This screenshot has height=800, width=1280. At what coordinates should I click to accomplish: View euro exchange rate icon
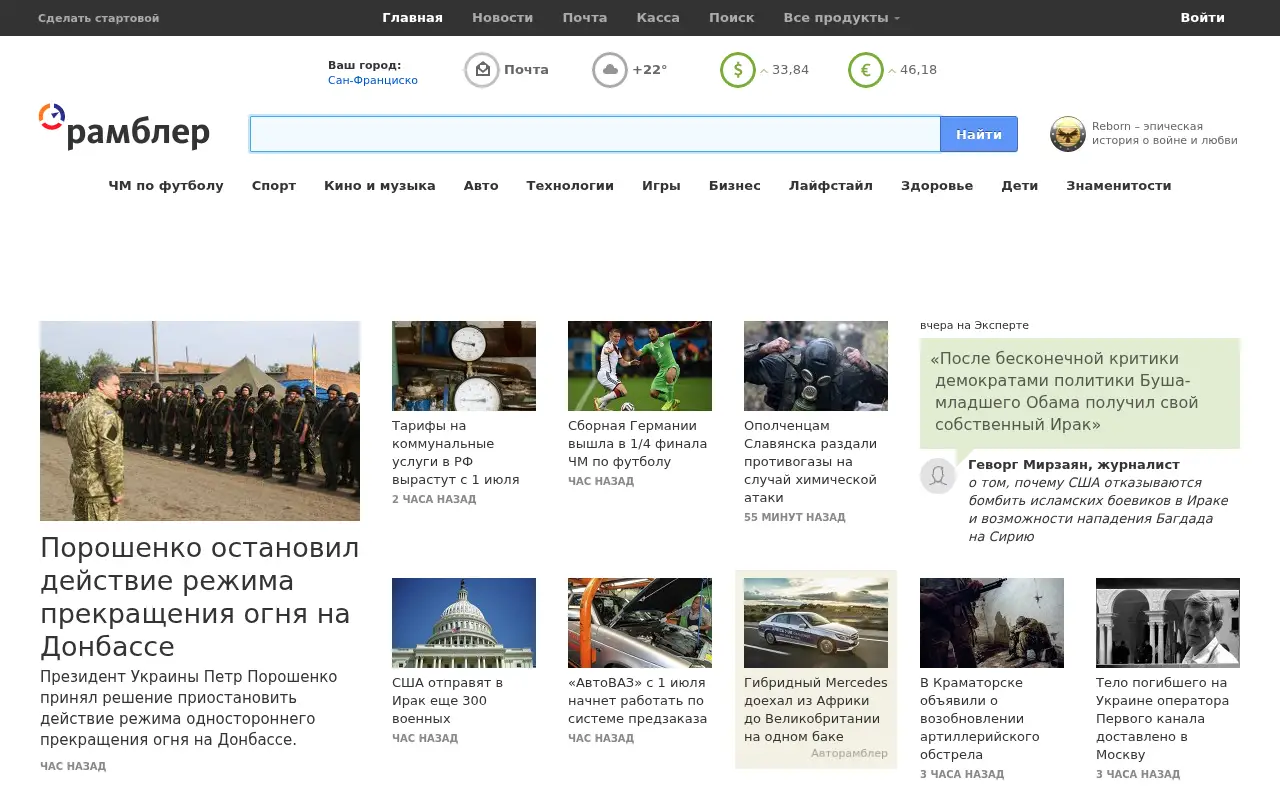pyautogui.click(x=866, y=70)
